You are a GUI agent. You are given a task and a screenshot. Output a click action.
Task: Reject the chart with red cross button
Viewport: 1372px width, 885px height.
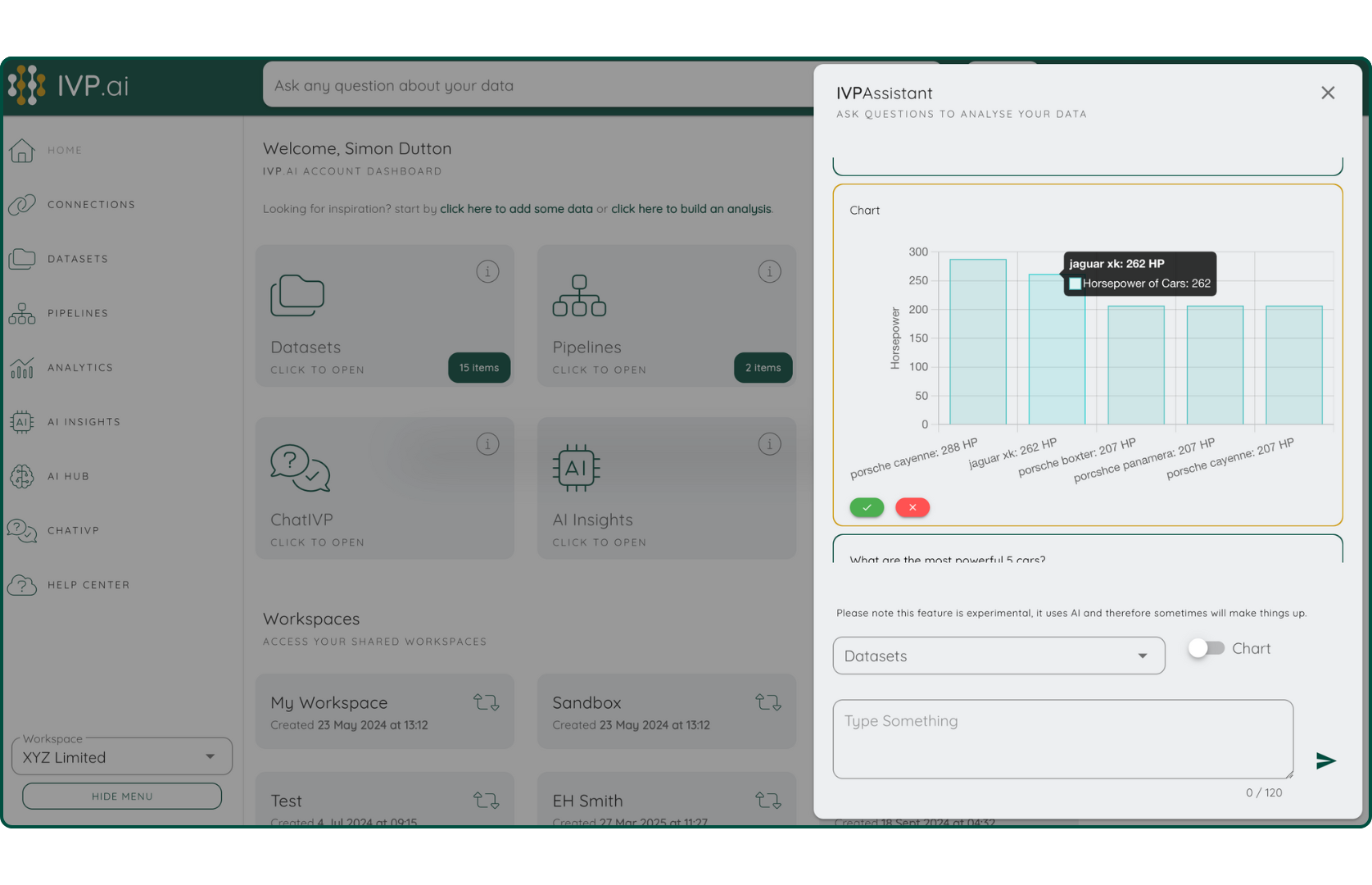coord(912,507)
